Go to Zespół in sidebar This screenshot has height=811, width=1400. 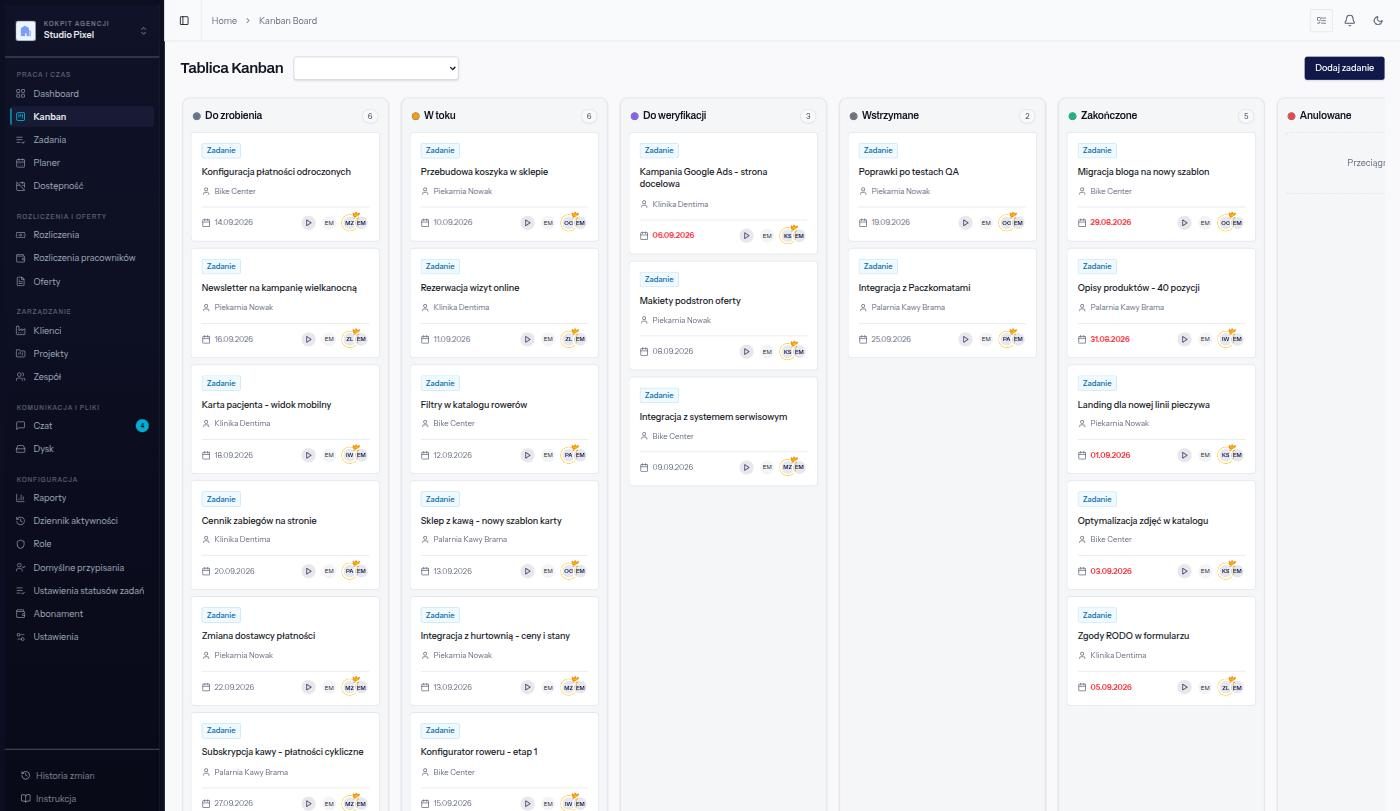click(x=82, y=377)
